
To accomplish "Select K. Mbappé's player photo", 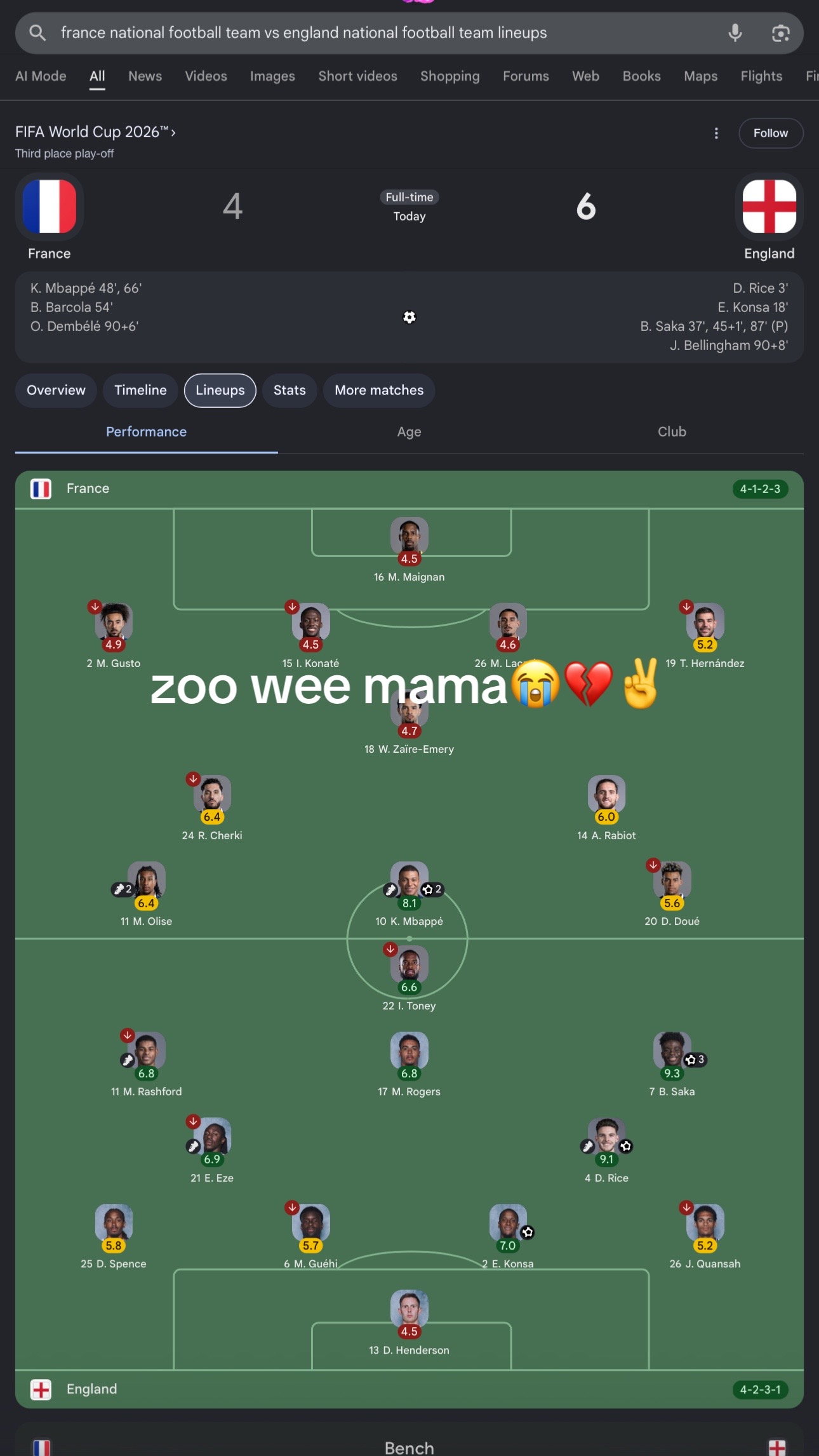I will click(x=409, y=880).
